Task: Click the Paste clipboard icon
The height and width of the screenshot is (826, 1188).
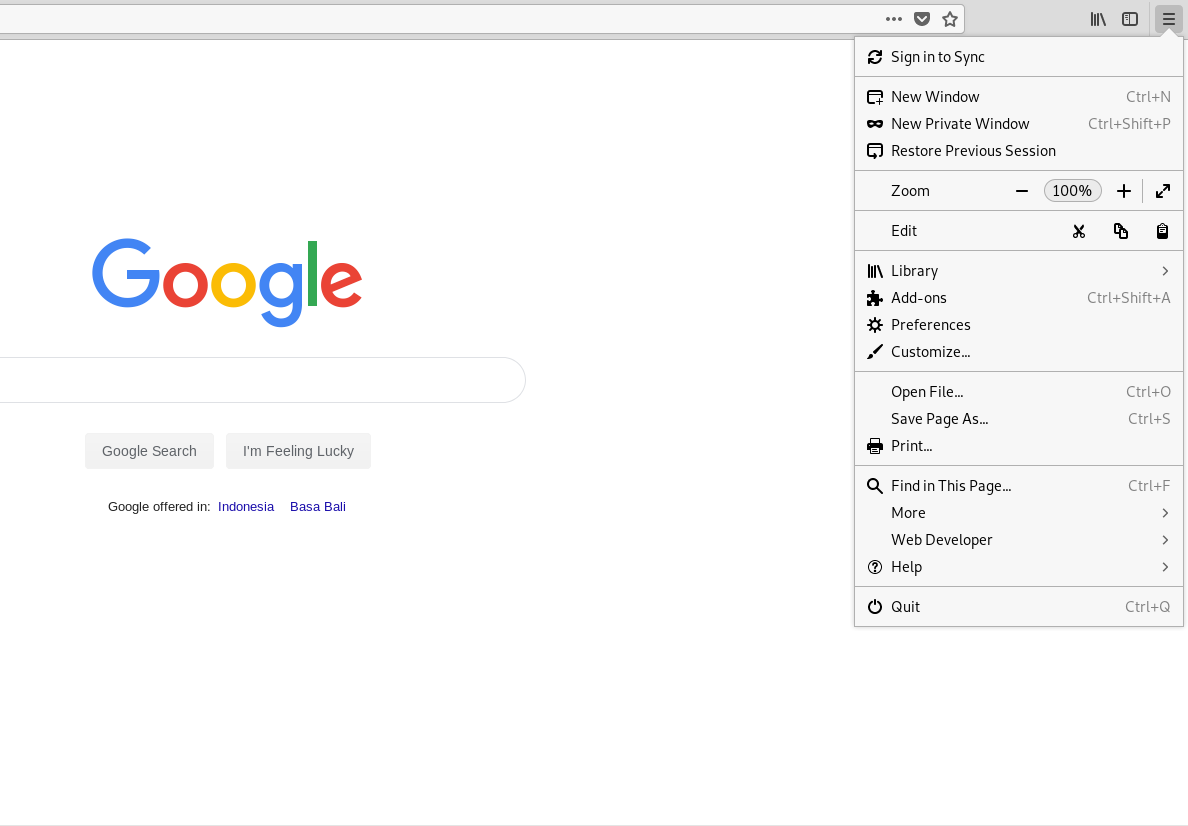Action: (x=1162, y=231)
